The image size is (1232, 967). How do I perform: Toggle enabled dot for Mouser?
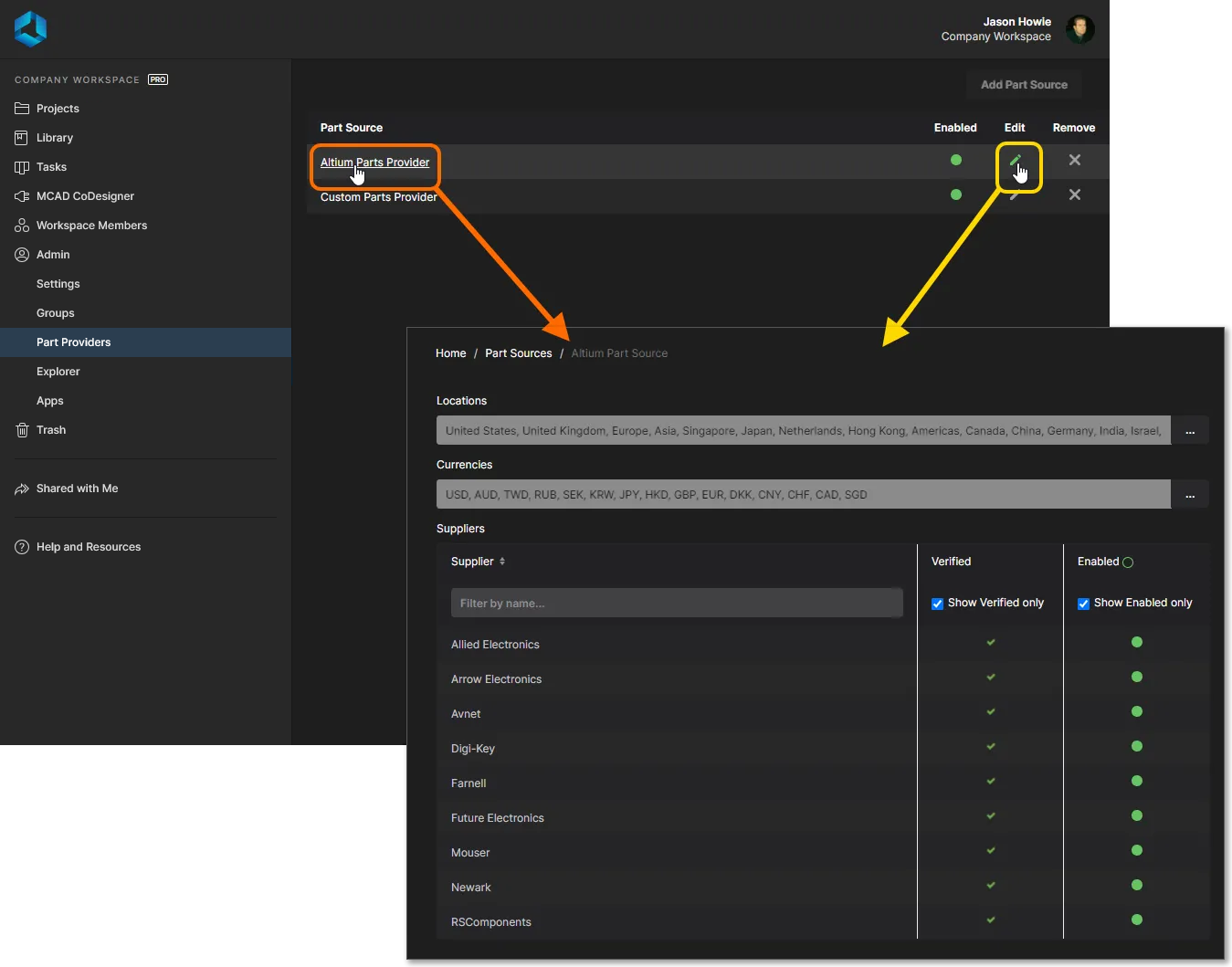click(1137, 850)
